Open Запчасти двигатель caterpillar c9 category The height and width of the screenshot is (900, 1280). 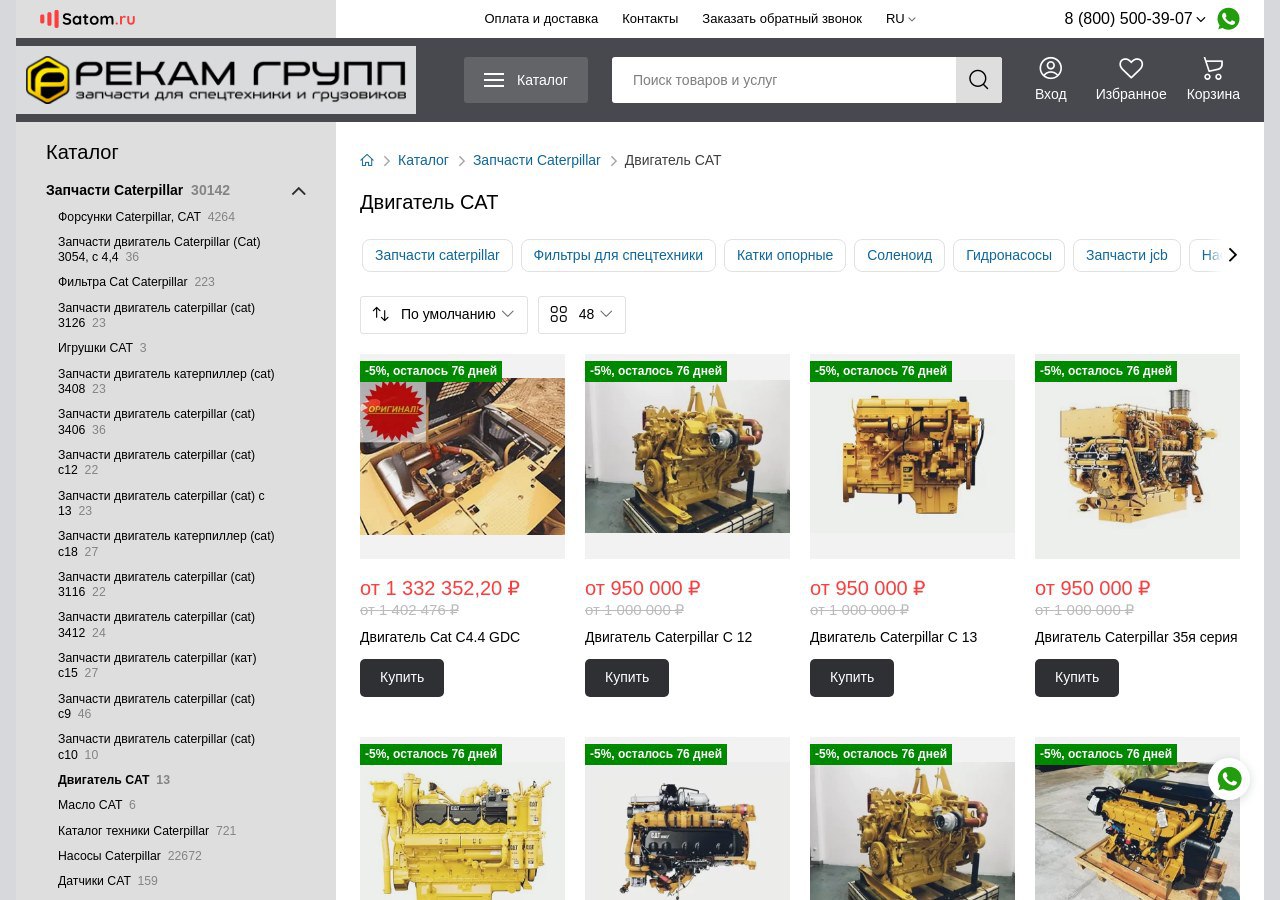point(156,706)
